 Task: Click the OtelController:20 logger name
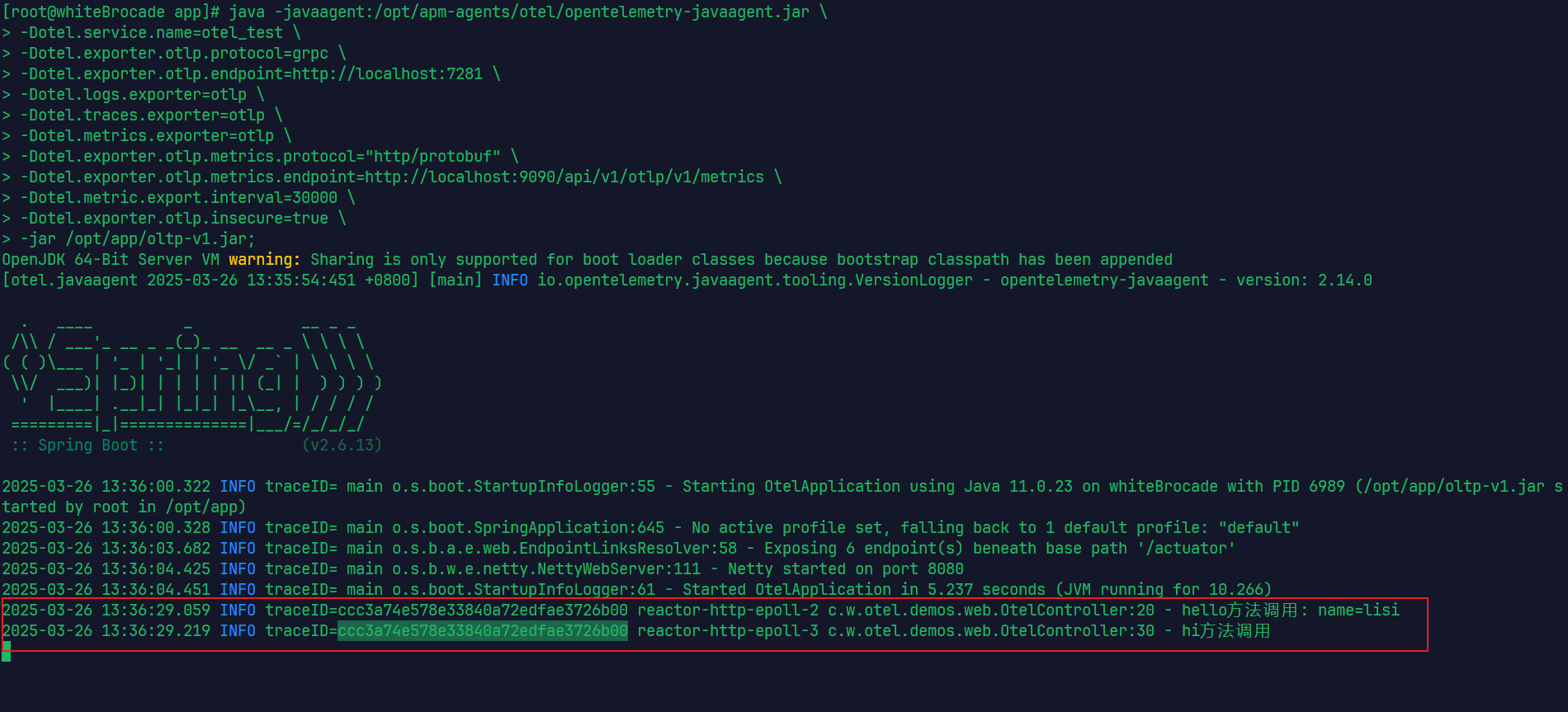click(991, 611)
